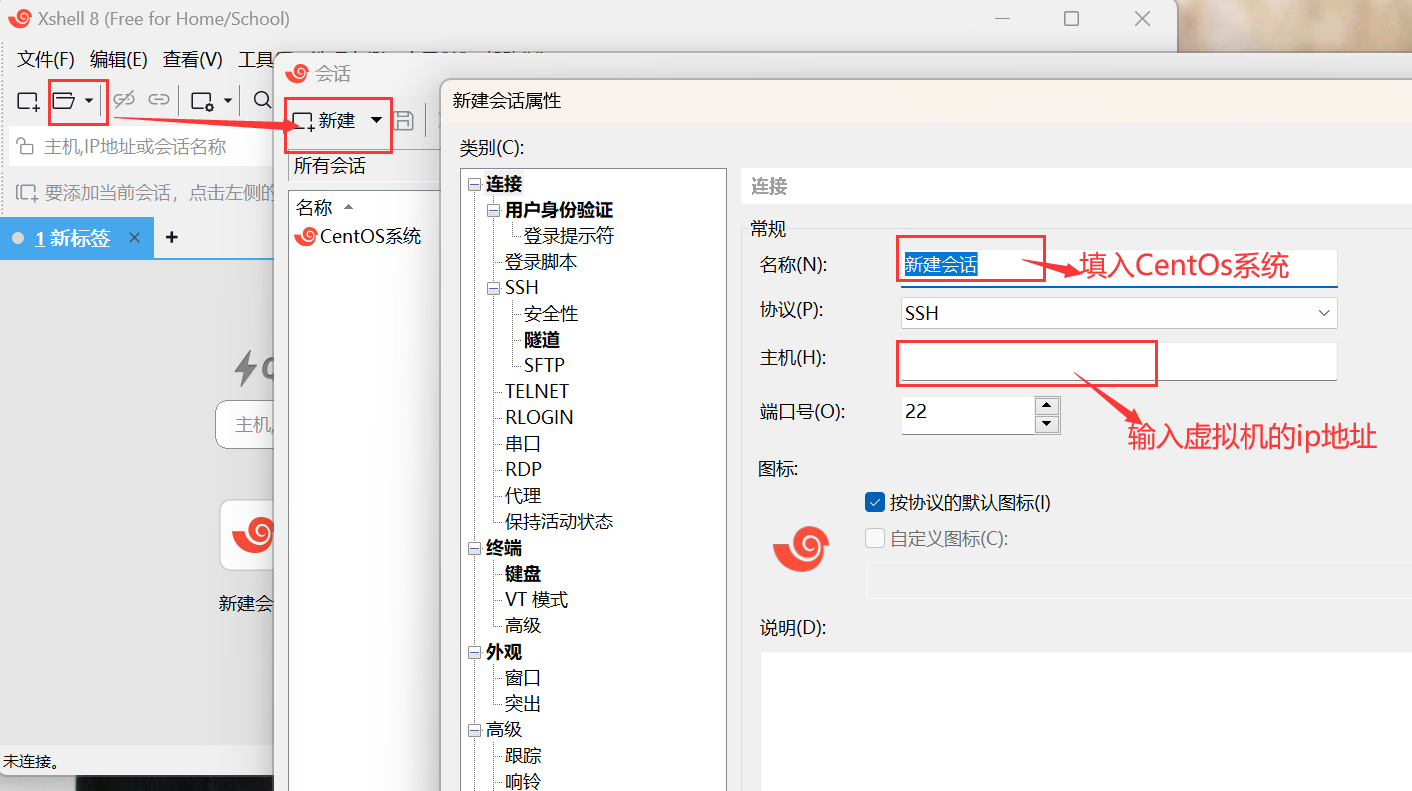Click the greyed save icon in 会话 dialog
The width and height of the screenshot is (1412, 791).
[x=403, y=121]
